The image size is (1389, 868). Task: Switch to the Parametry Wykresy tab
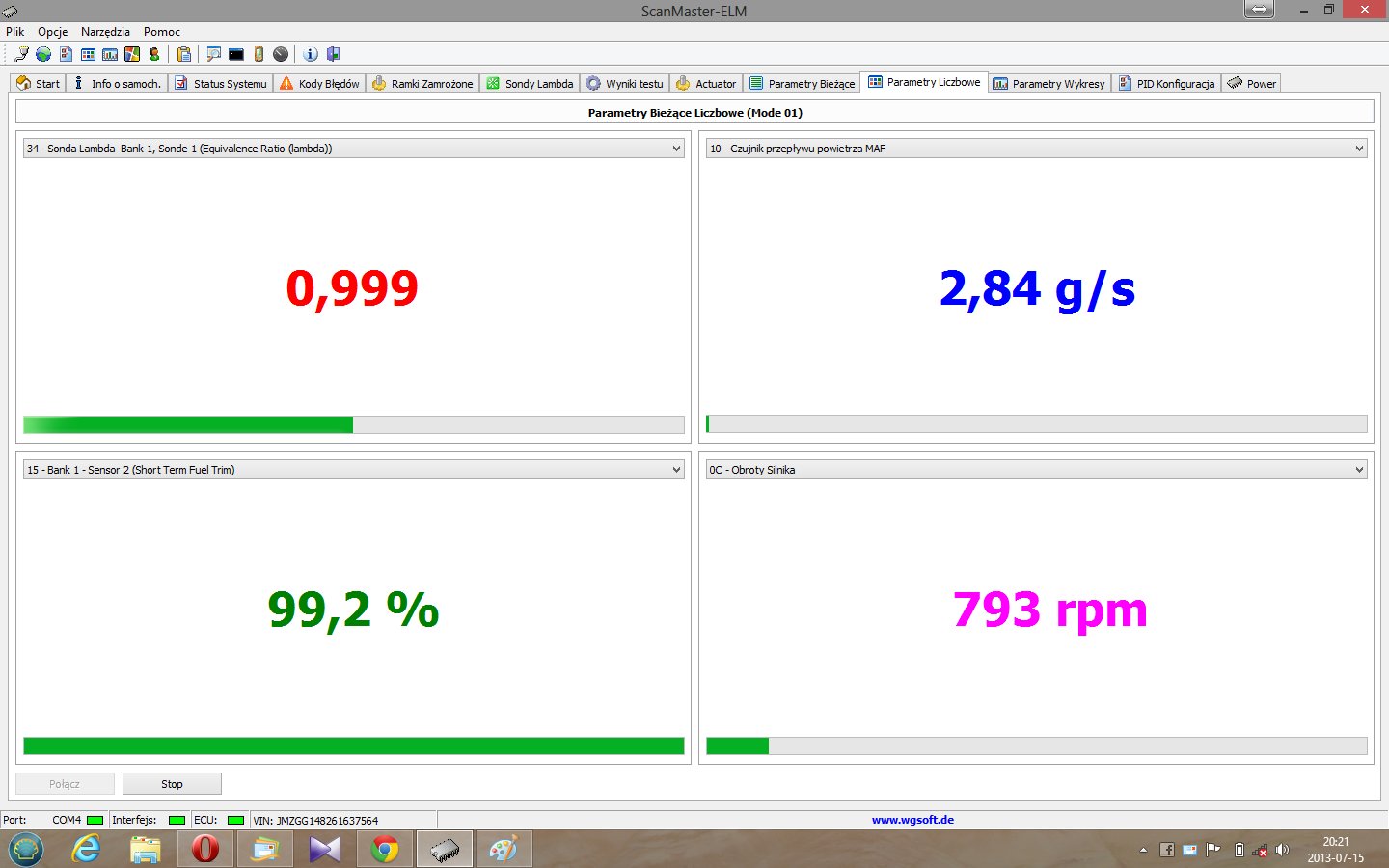tap(1049, 84)
